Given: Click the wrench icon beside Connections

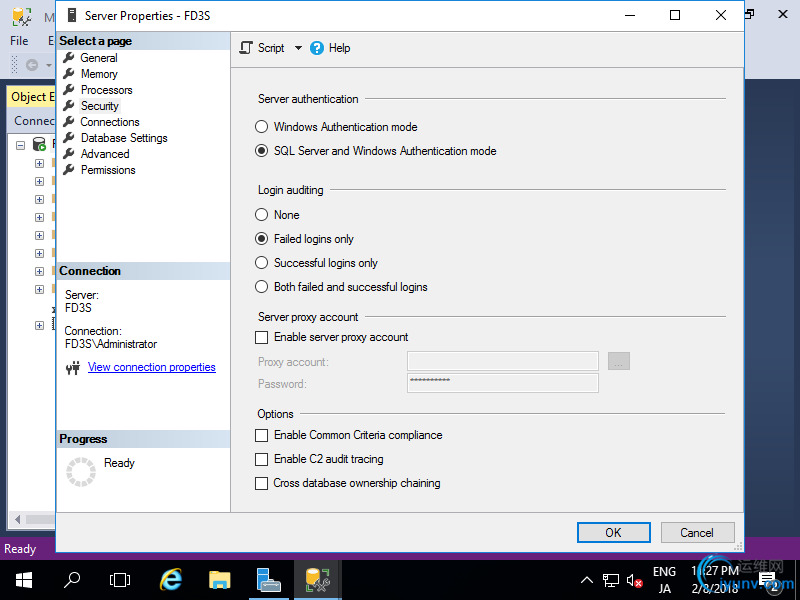Looking at the screenshot, I should coord(69,122).
